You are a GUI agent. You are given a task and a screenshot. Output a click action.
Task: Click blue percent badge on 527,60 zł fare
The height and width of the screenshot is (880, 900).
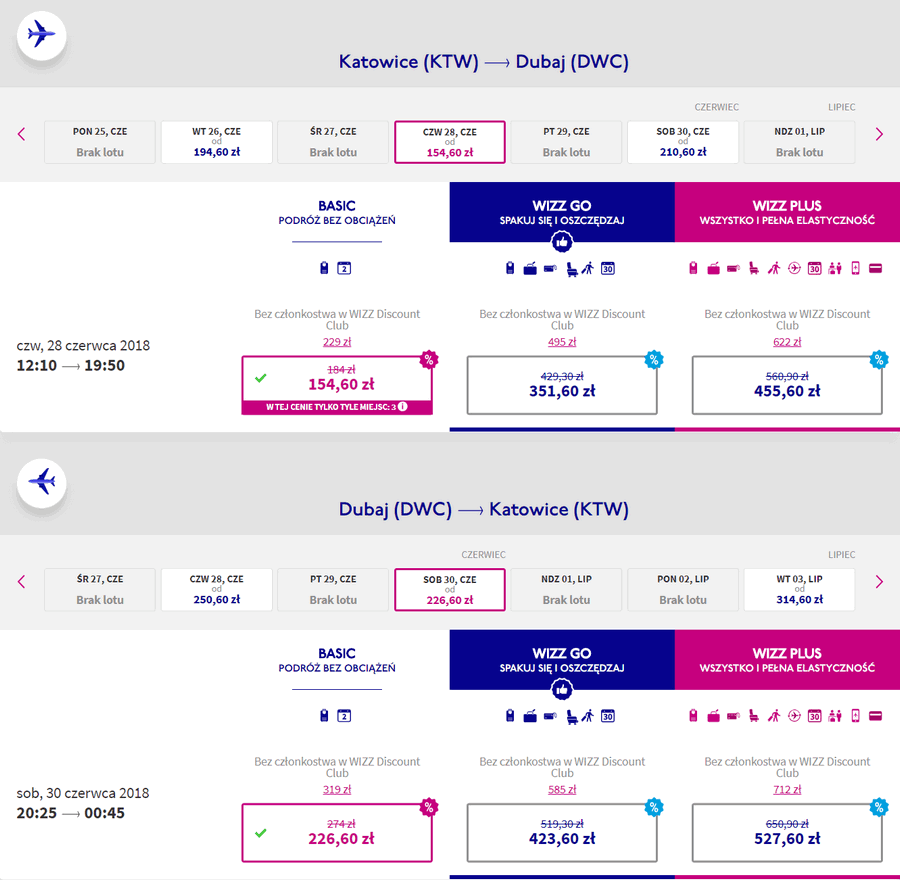pos(879,808)
